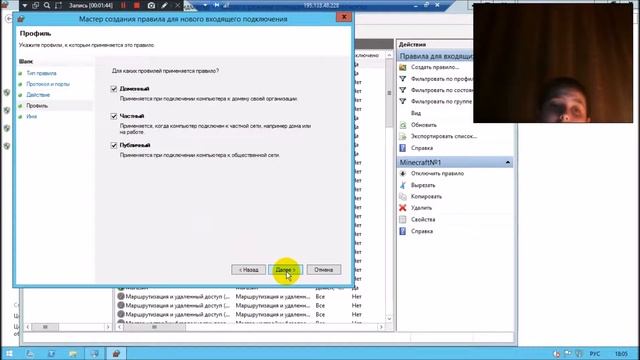Toggle the Частный profile checkbox
Screen dimensions: 640x360
coord(114,116)
